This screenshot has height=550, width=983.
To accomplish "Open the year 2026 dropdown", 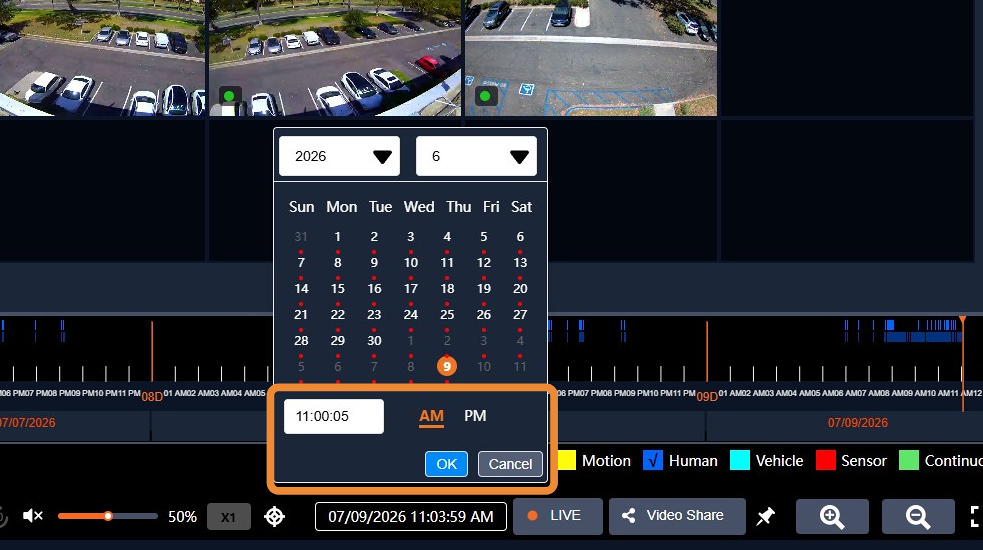I will (339, 156).
